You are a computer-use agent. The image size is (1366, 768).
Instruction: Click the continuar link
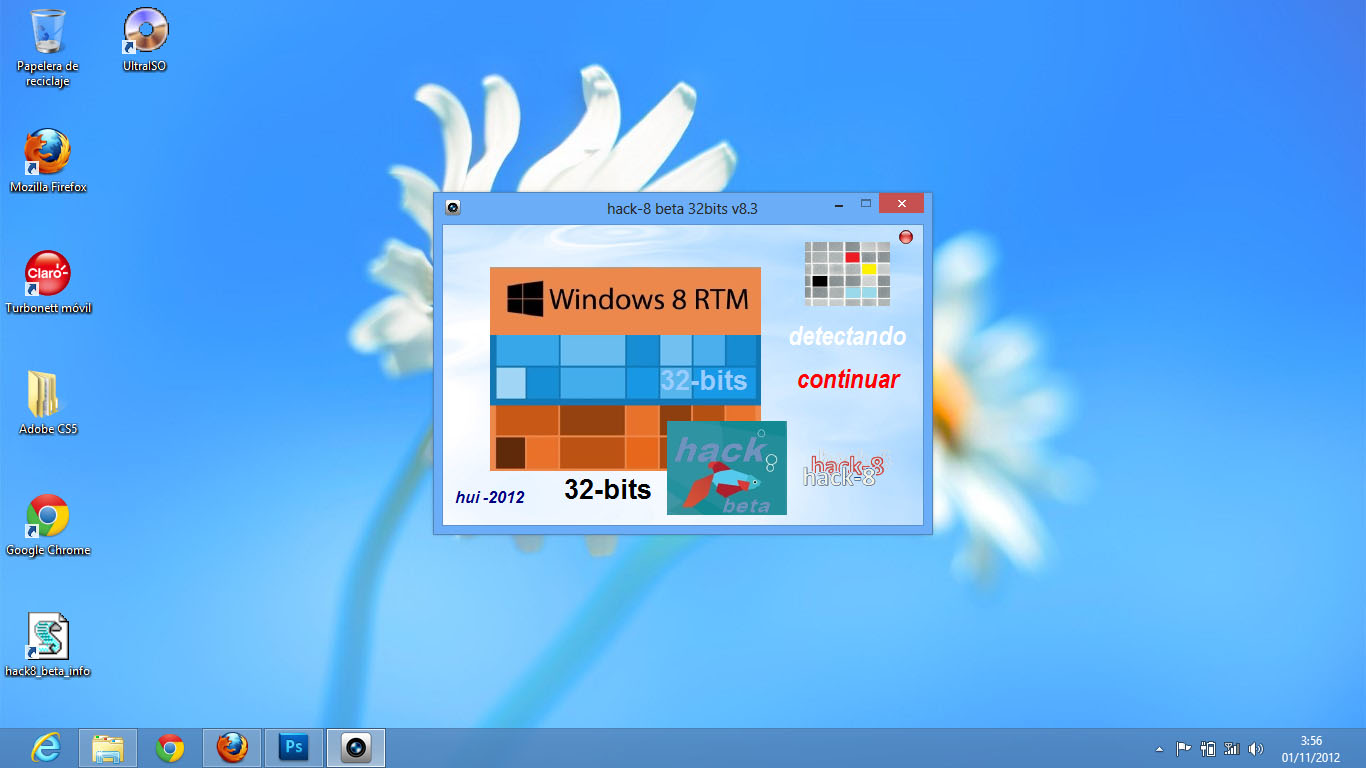click(x=847, y=380)
